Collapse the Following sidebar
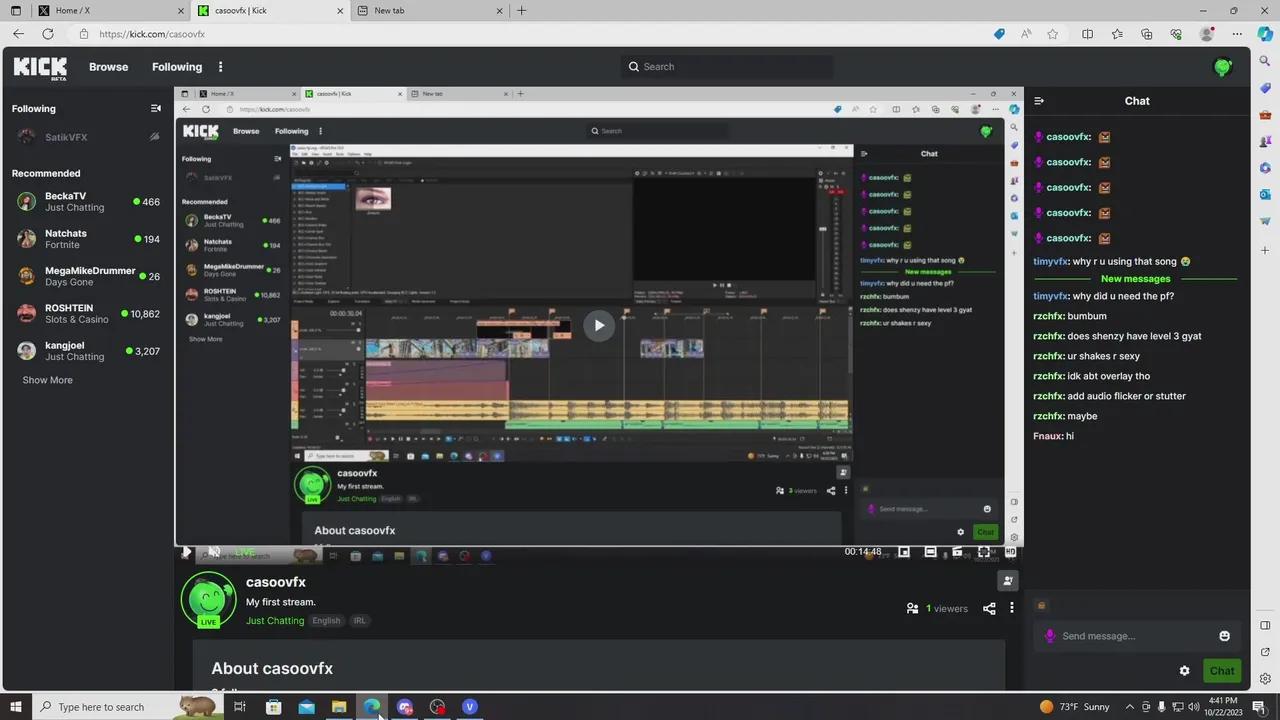Viewport: 1280px width, 720px height. coord(155,108)
